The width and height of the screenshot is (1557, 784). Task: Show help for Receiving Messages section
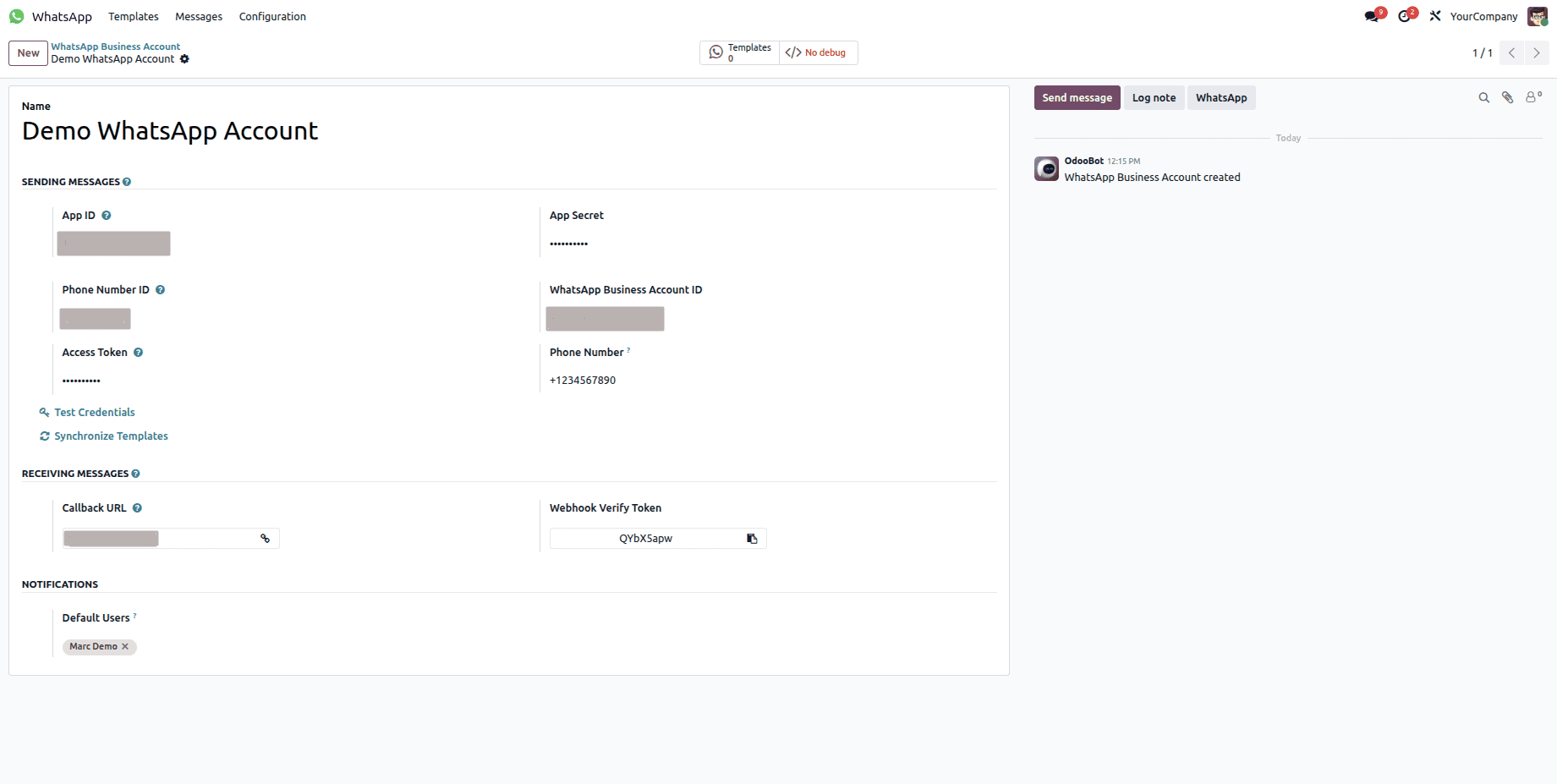click(135, 474)
